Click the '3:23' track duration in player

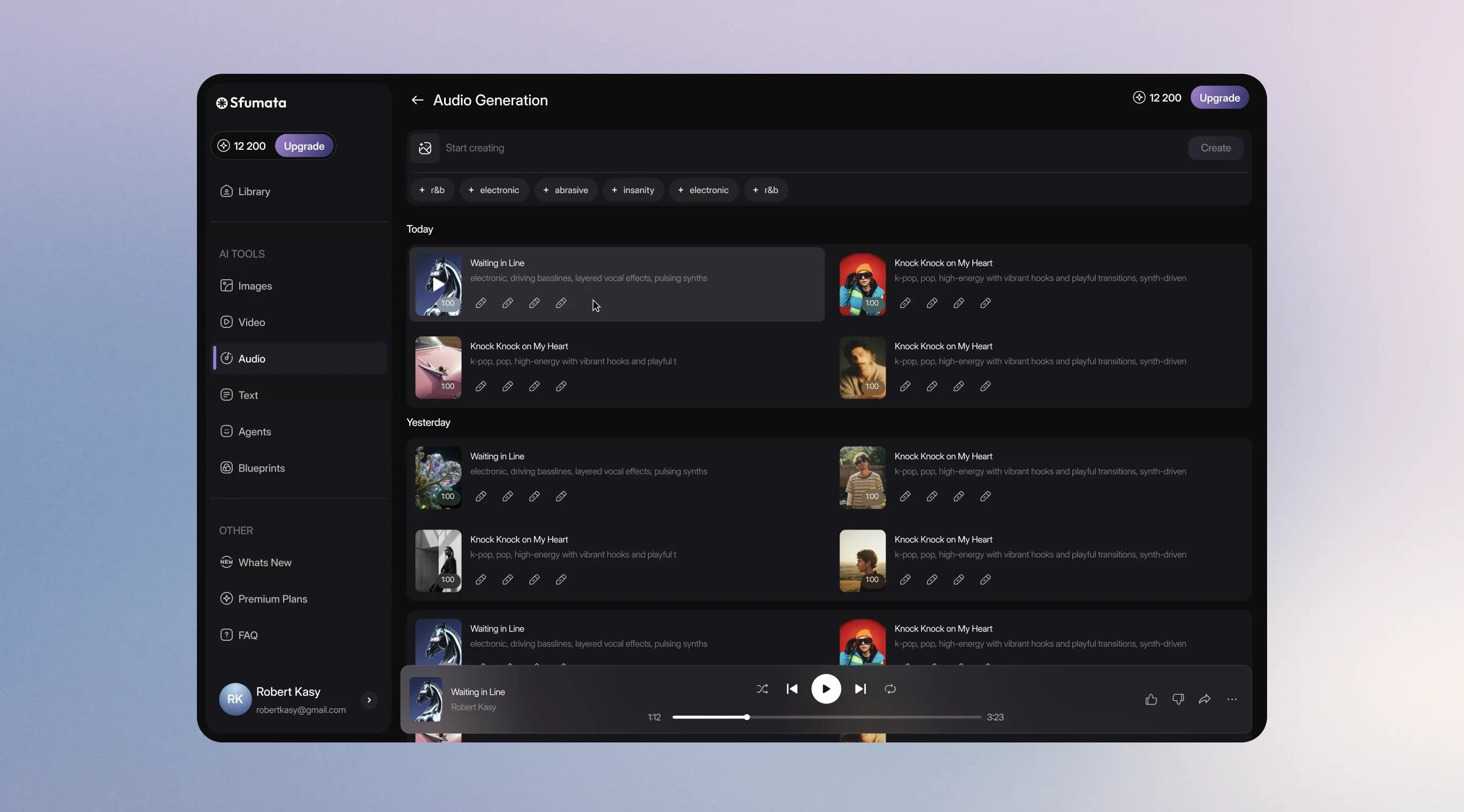[x=995, y=718]
